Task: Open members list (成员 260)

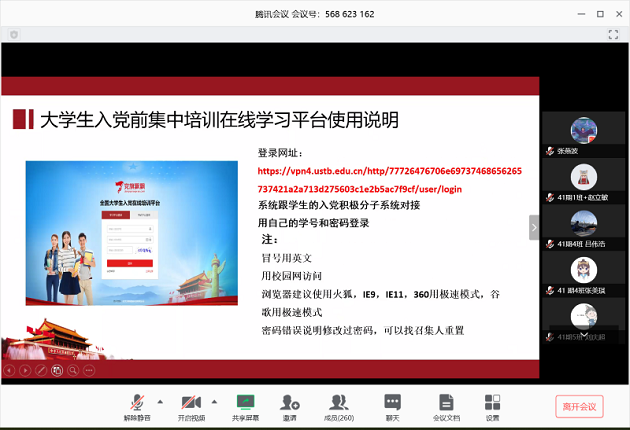Action: click(339, 403)
